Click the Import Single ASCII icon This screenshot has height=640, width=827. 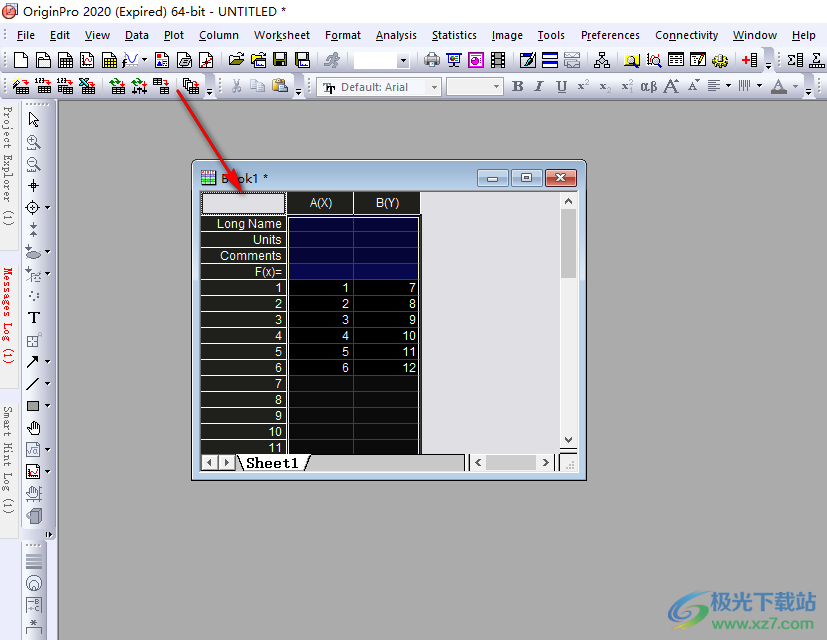(x=43, y=86)
